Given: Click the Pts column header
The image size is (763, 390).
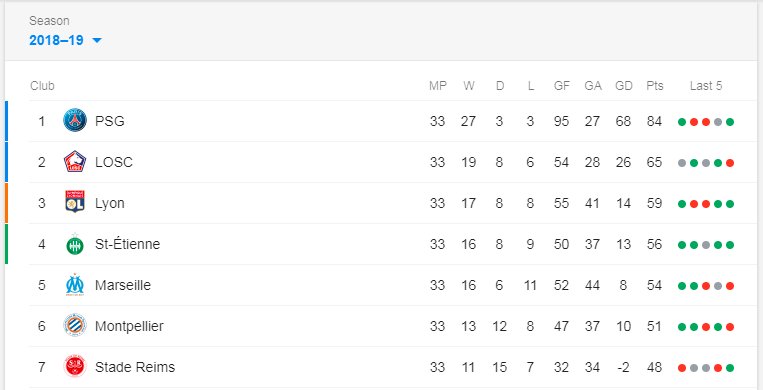Looking at the screenshot, I should [654, 86].
